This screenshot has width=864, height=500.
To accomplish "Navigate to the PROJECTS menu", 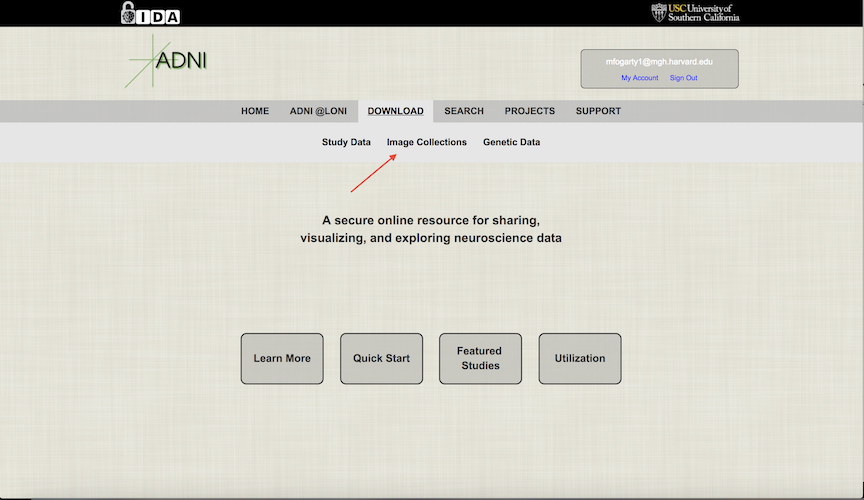I will click(x=530, y=111).
